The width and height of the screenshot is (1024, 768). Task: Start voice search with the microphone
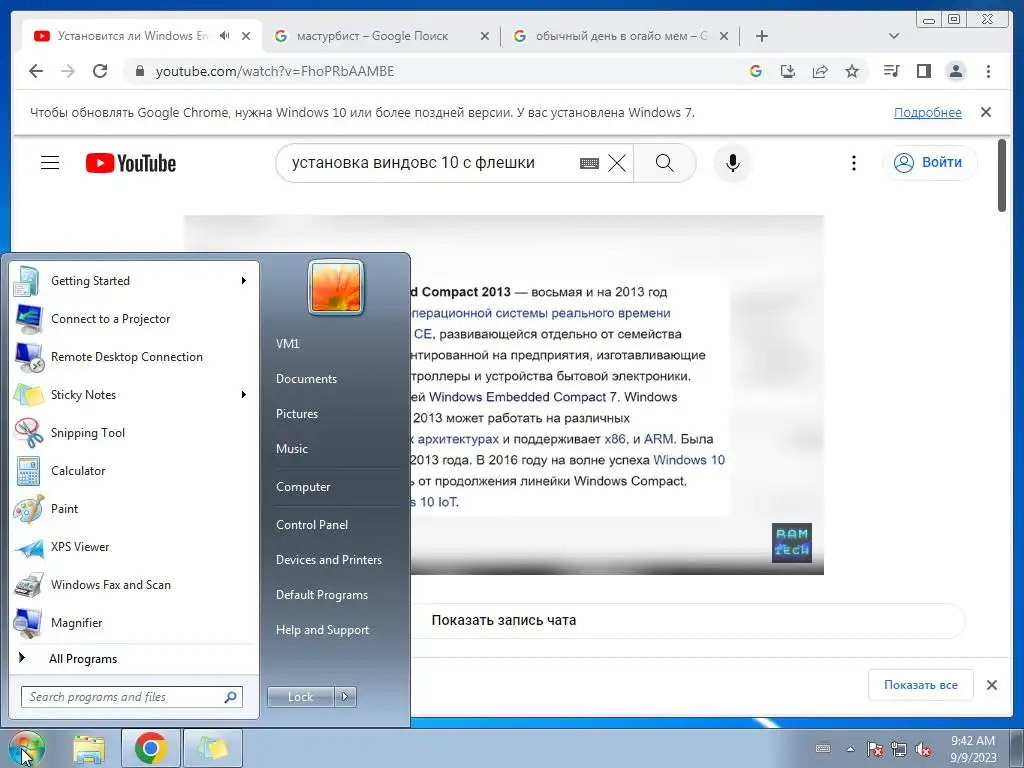(733, 163)
